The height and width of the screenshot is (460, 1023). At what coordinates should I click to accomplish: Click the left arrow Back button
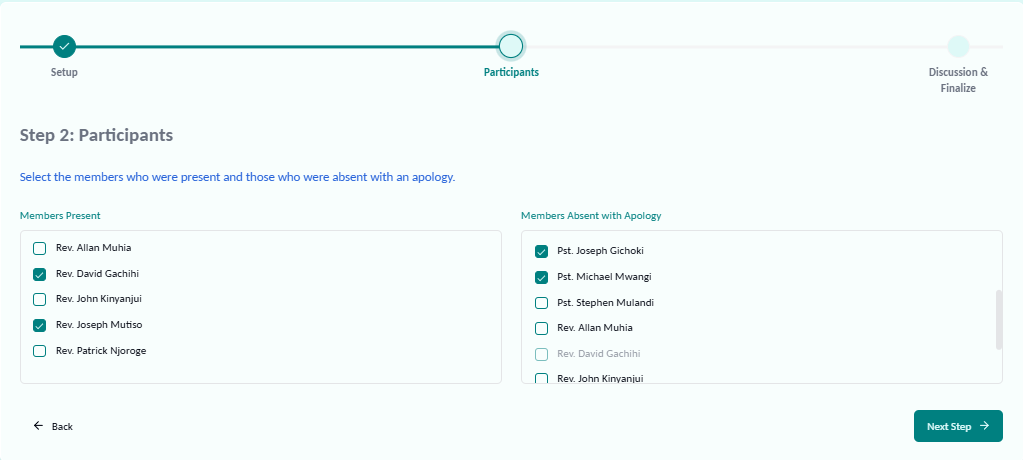pyautogui.click(x=53, y=426)
